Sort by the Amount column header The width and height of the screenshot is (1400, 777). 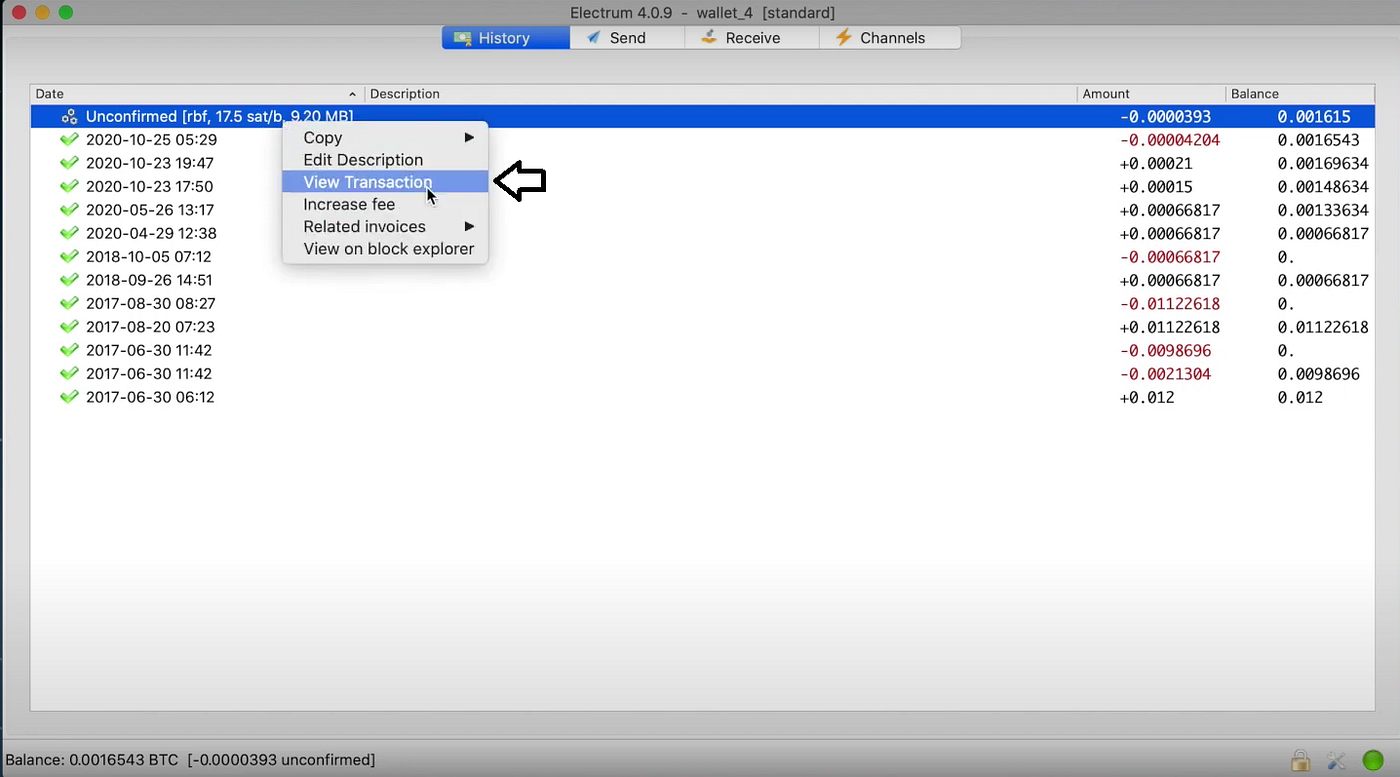coord(1151,94)
